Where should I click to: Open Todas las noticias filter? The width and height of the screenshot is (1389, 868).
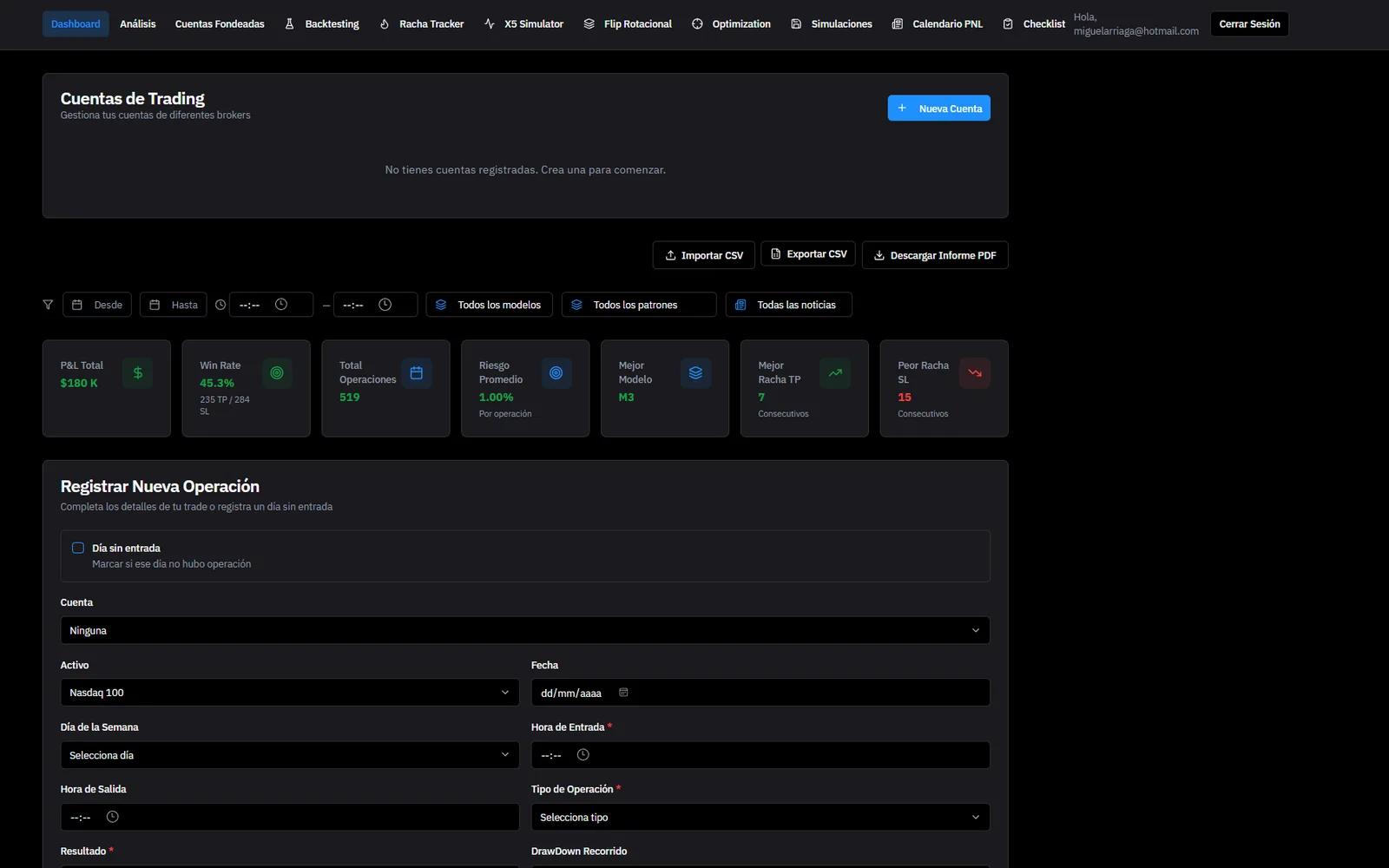pos(788,305)
